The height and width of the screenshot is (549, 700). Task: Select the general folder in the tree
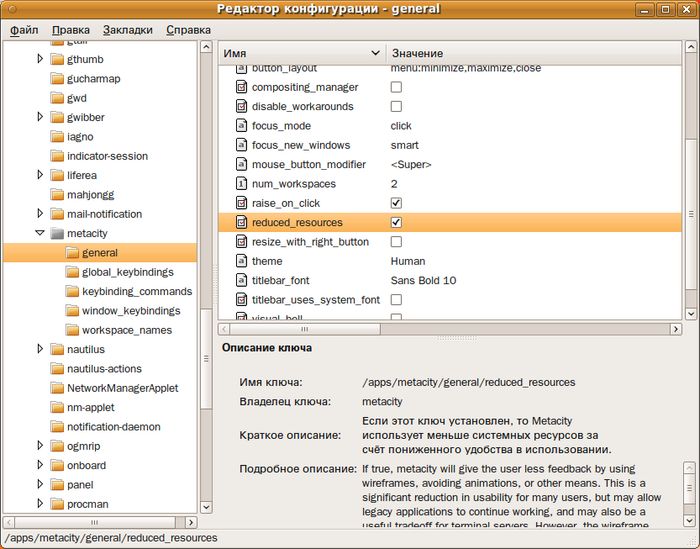coord(100,253)
